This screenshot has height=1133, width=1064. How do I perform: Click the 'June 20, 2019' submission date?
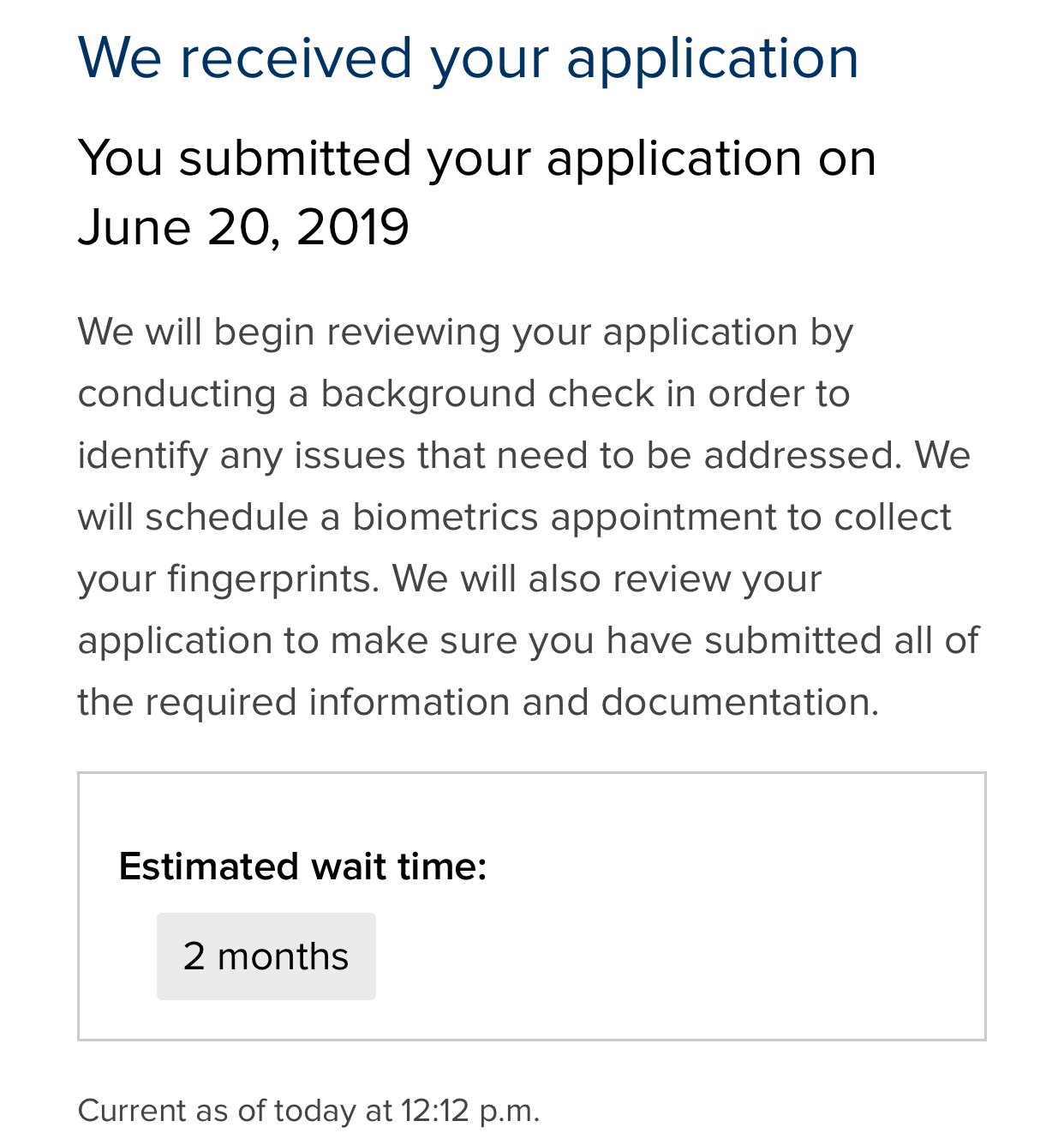[243, 227]
